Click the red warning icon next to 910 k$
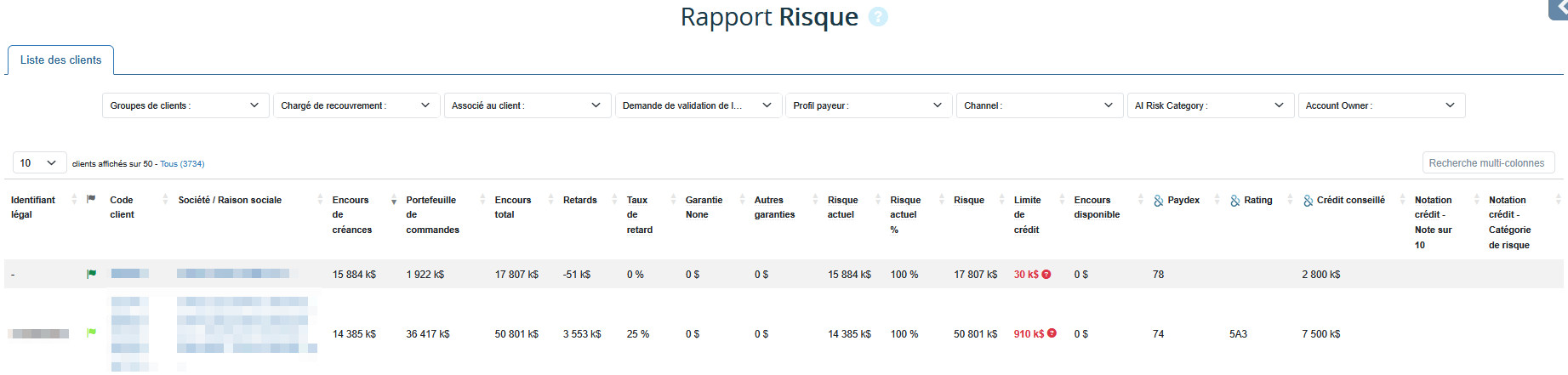This screenshot has width=1568, height=375. (1052, 333)
